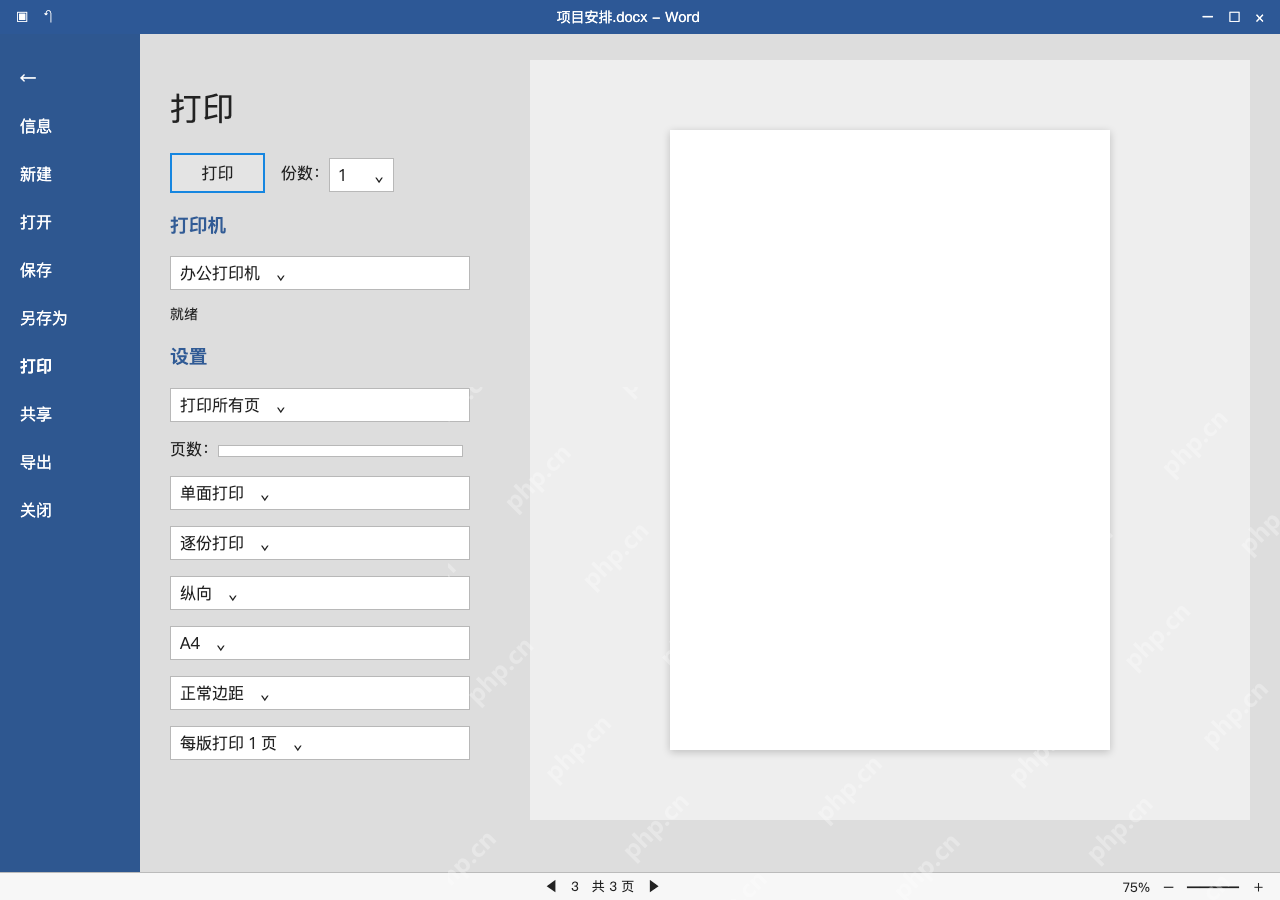Go to the previous preview page
Image resolution: width=1280 pixels, height=900 pixels.
tap(550, 886)
